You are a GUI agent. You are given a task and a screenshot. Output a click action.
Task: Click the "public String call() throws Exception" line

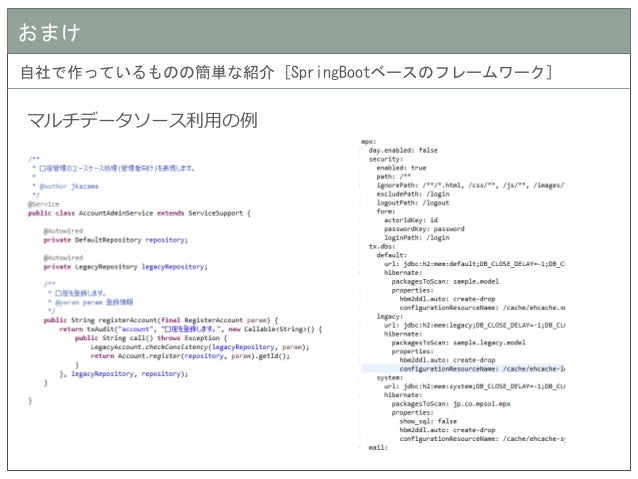pos(151,338)
